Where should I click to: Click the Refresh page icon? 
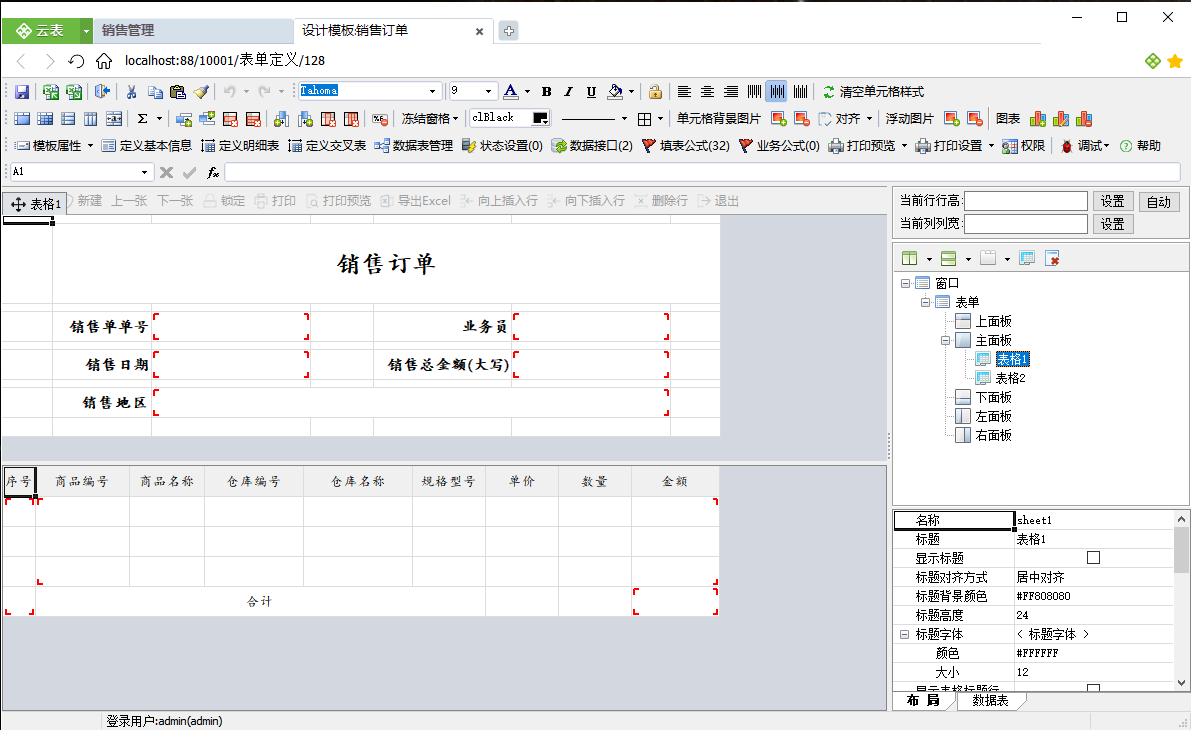coord(76,61)
